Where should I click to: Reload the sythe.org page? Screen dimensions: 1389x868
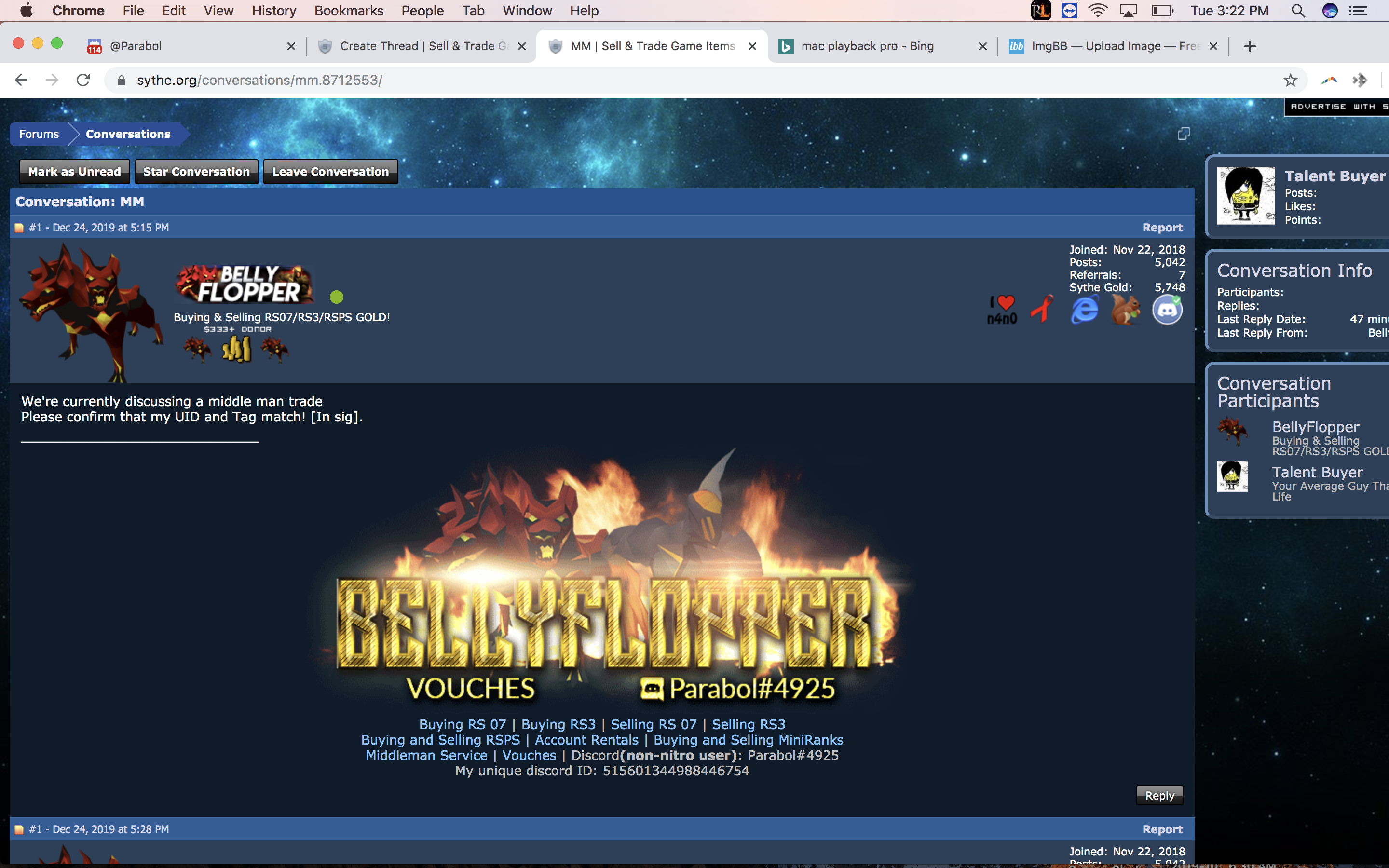(83, 80)
